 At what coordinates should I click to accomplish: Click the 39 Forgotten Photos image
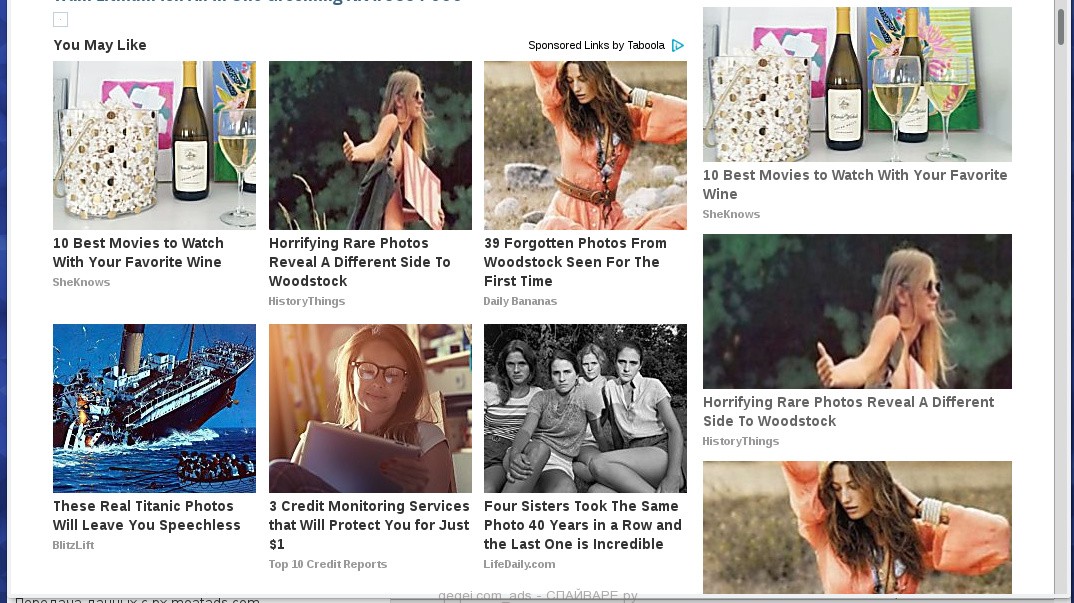pyautogui.click(x=585, y=145)
